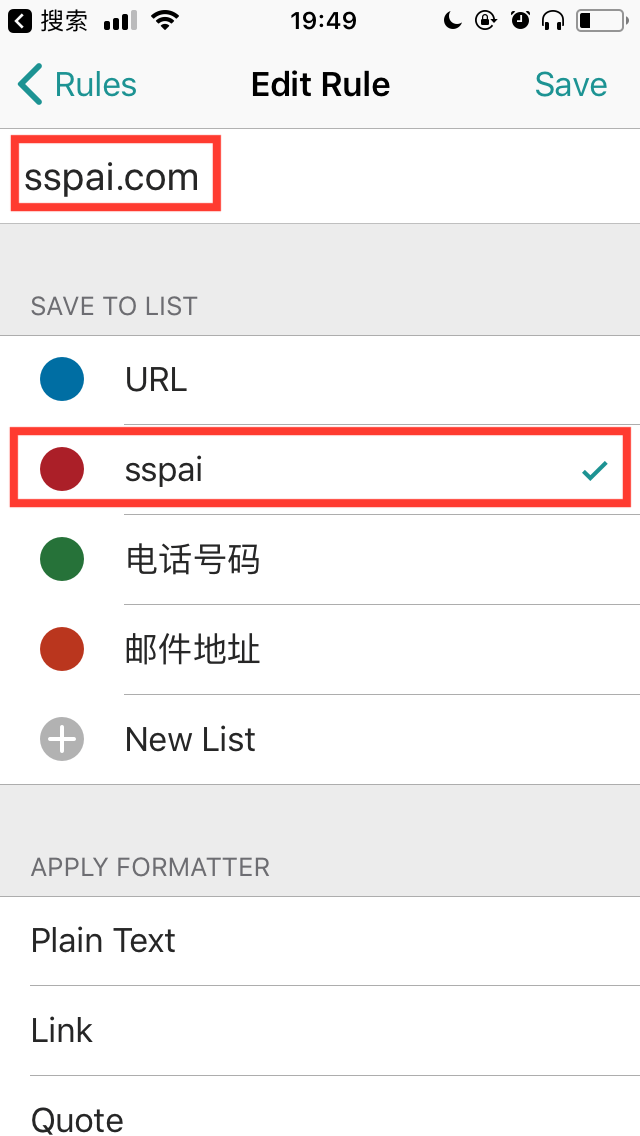Tap the blue URL list color dot
Screen dimensions: 640x1136
62,380
